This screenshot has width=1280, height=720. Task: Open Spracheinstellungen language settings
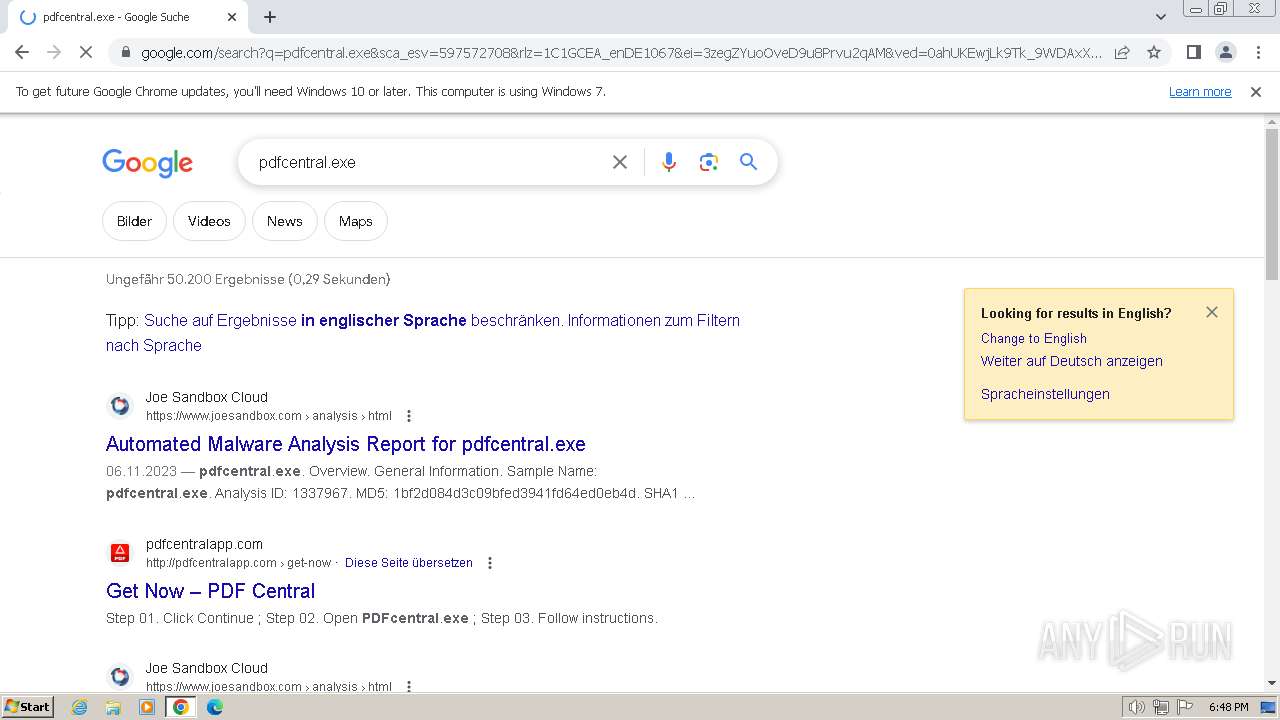[1045, 394]
